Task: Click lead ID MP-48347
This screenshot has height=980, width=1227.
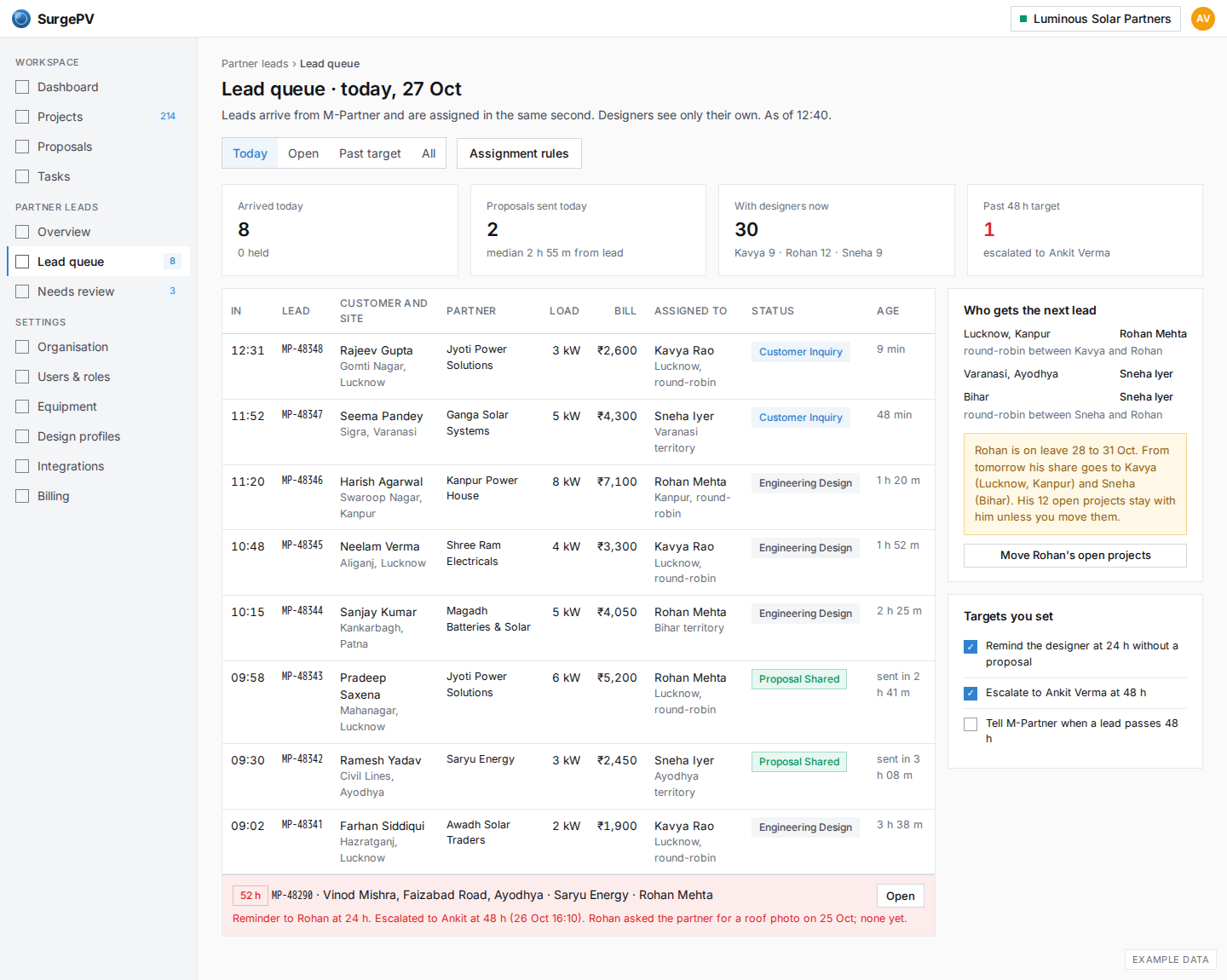Action: (302, 415)
